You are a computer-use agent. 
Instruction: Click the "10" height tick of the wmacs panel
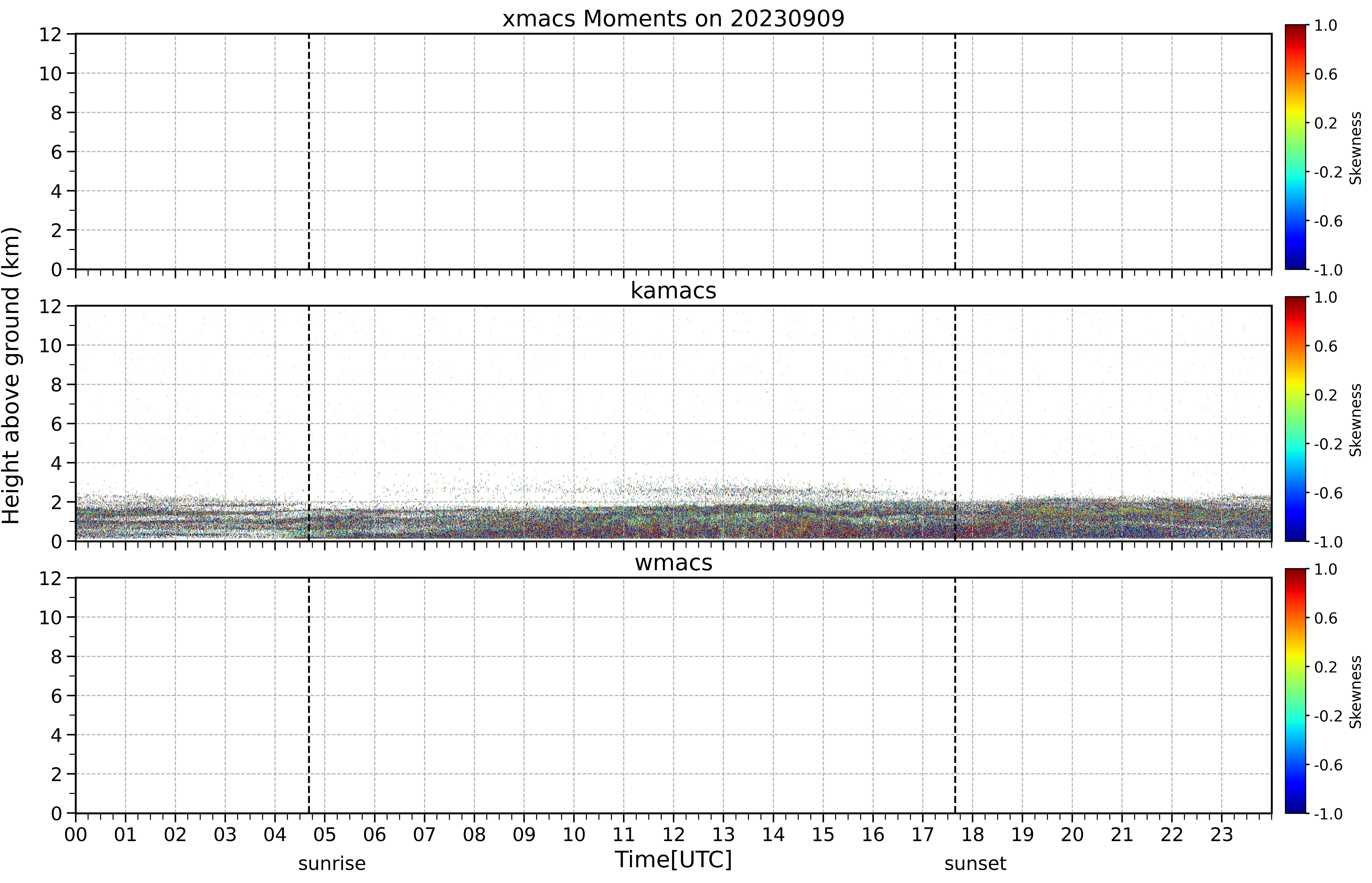[50, 618]
